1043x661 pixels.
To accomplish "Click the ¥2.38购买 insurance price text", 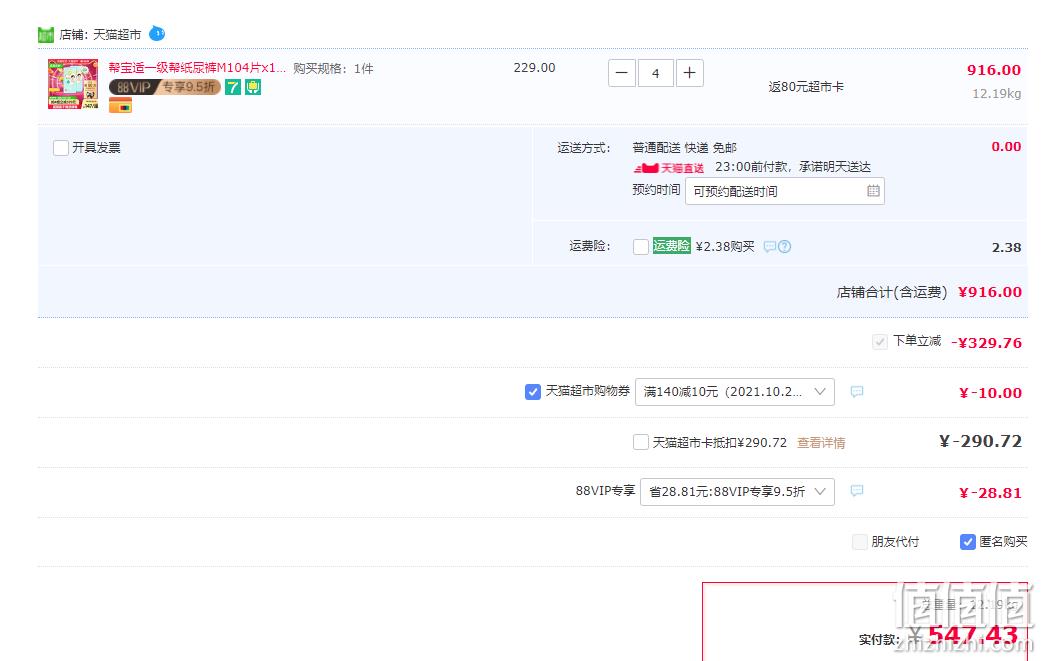I will click(x=725, y=247).
